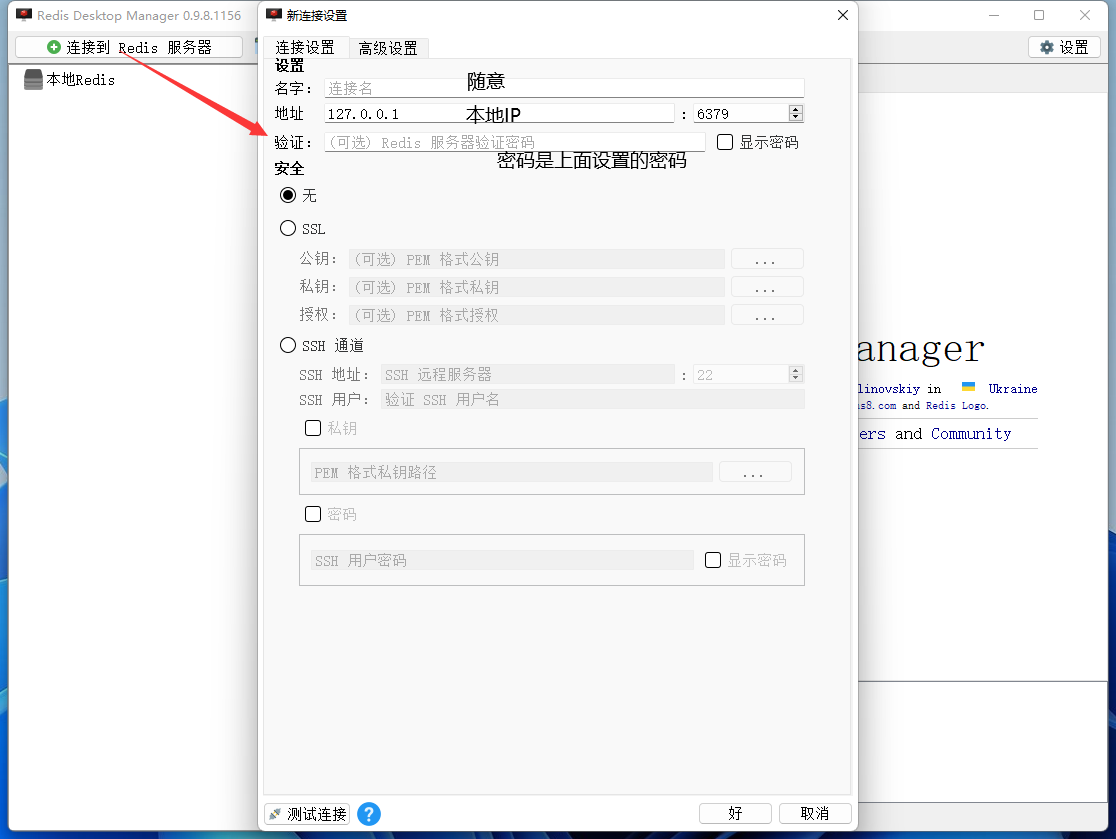Click the 授权 PEM path field
This screenshot has height=839, width=1116.
[537, 315]
